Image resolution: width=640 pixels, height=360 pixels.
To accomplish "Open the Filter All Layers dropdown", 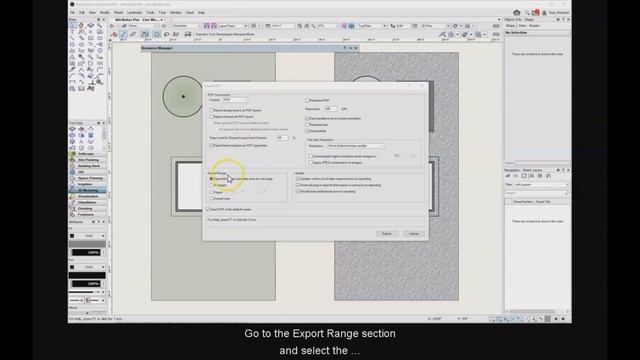I will (x=540, y=184).
